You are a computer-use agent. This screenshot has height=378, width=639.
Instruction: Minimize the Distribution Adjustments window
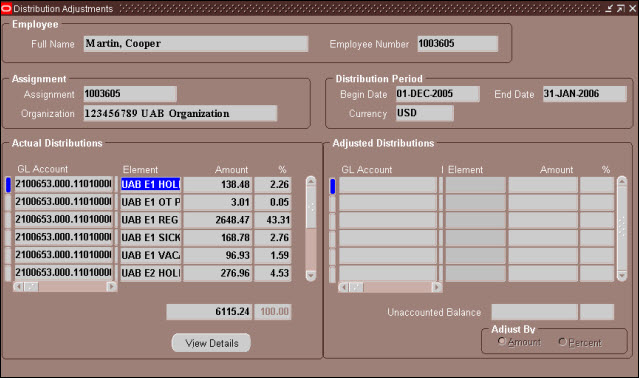(x=609, y=8)
